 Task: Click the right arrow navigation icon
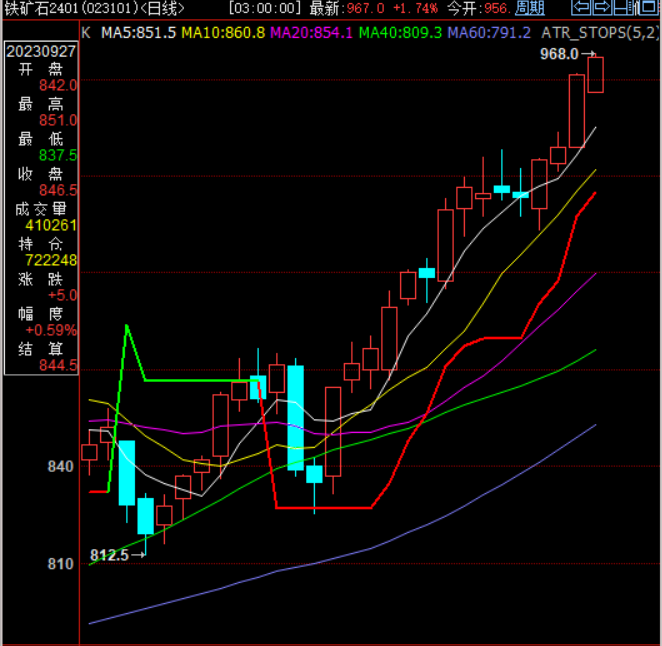tap(602, 8)
